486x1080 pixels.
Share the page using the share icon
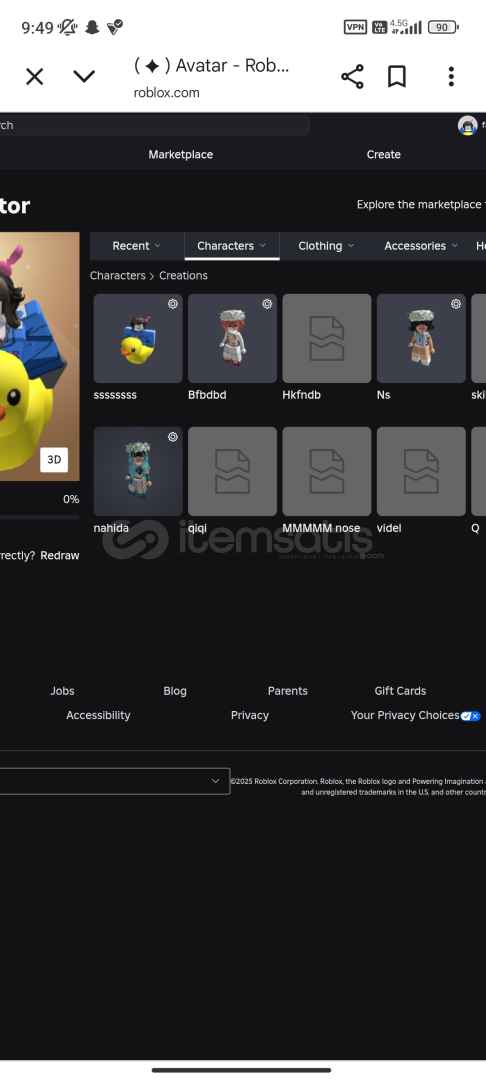352,76
